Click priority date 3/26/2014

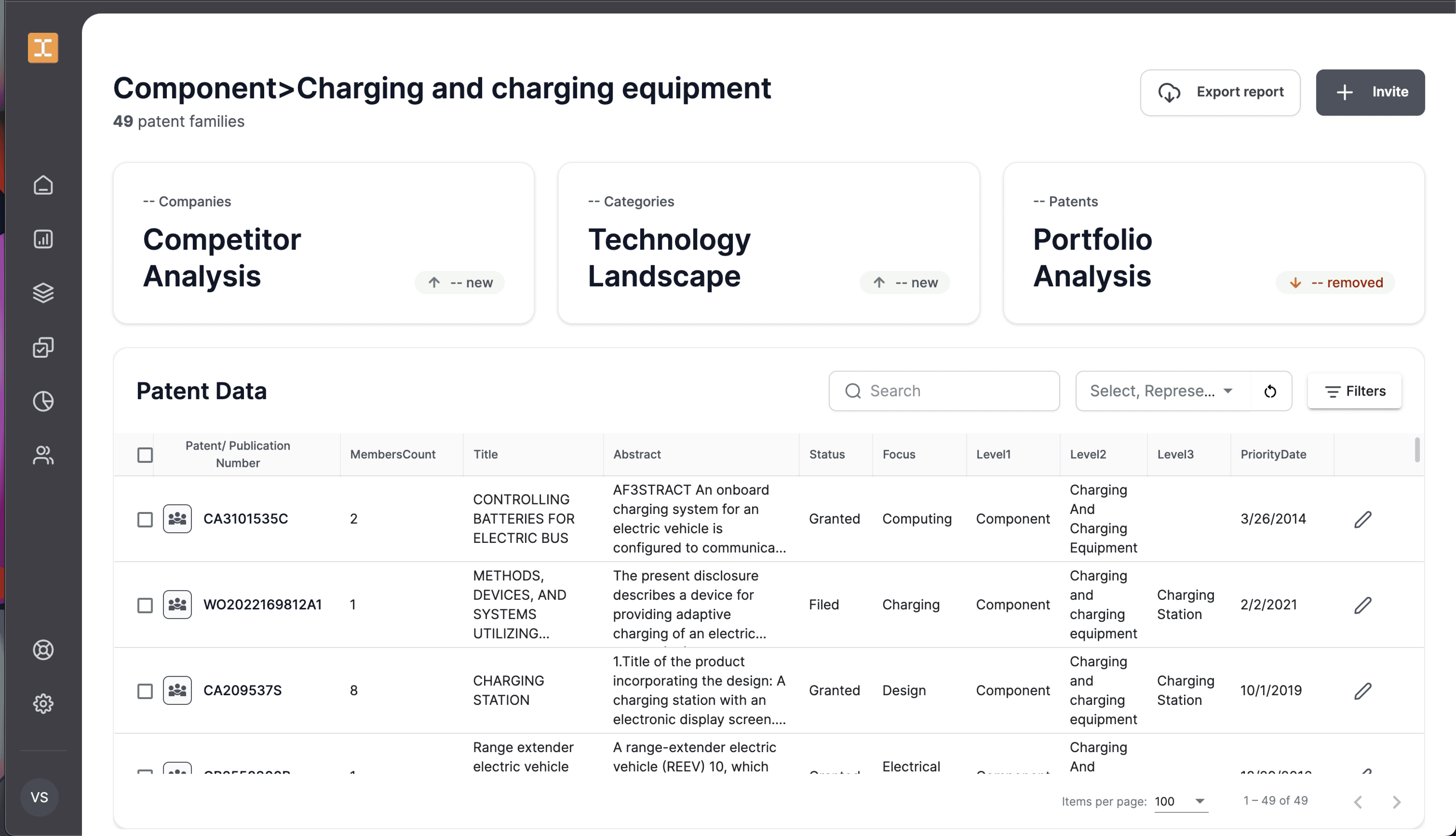click(1273, 518)
